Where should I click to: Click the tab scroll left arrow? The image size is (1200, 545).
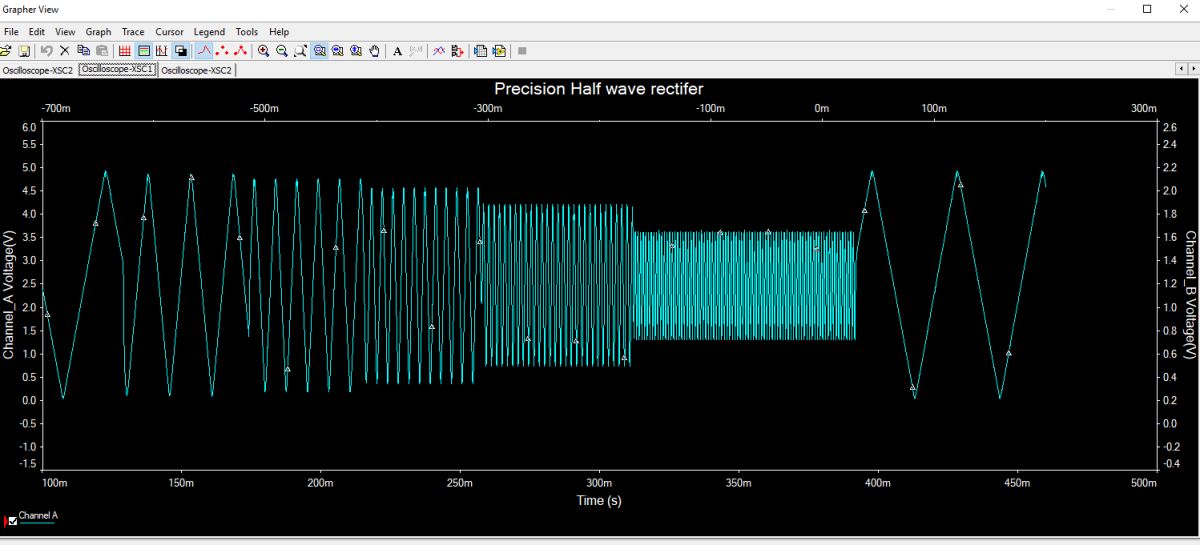1182,69
